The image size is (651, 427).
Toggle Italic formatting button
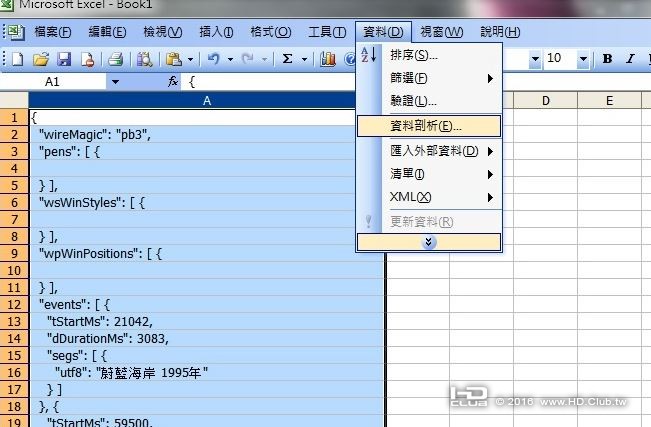630,59
